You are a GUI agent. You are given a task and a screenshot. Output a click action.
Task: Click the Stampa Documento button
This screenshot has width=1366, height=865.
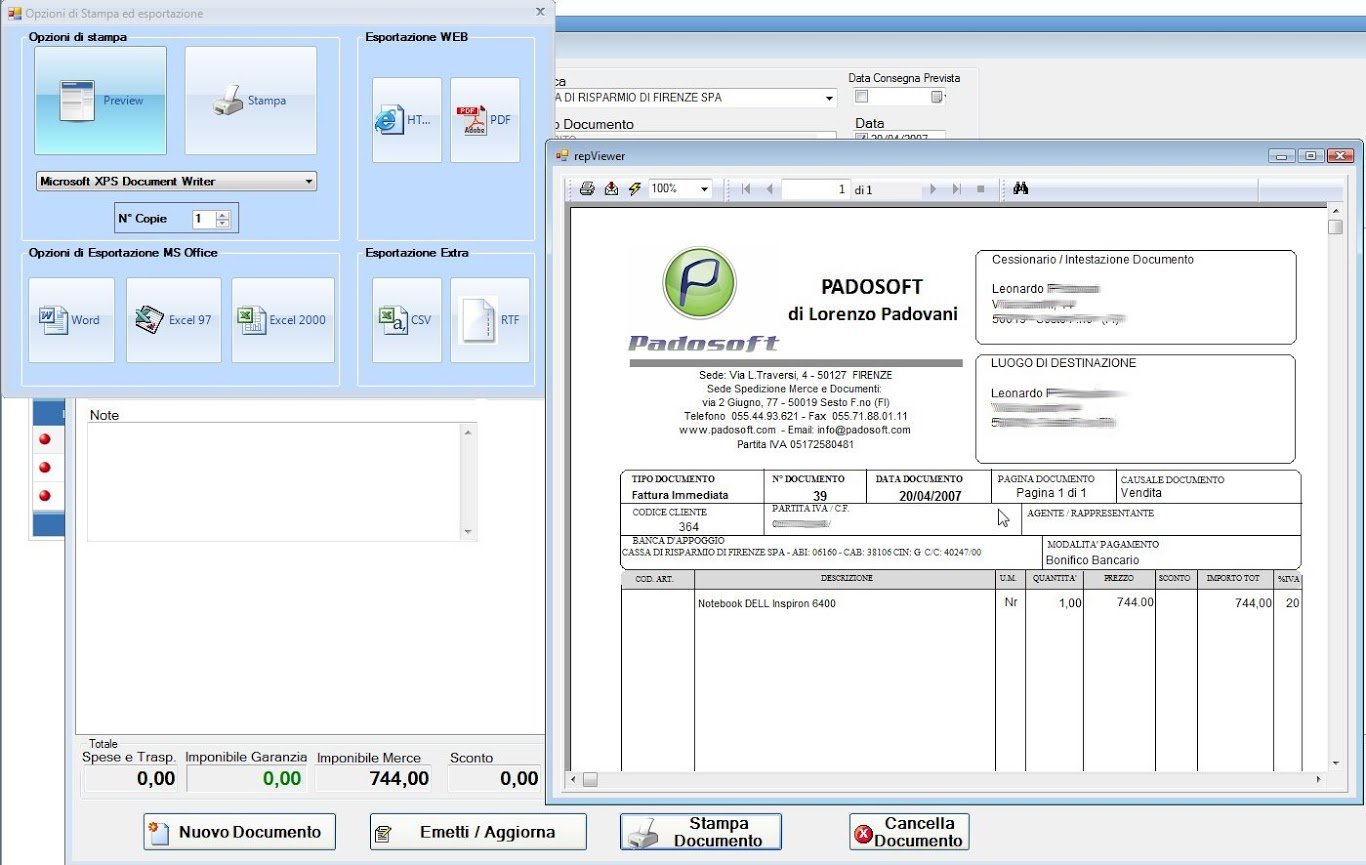click(x=701, y=832)
